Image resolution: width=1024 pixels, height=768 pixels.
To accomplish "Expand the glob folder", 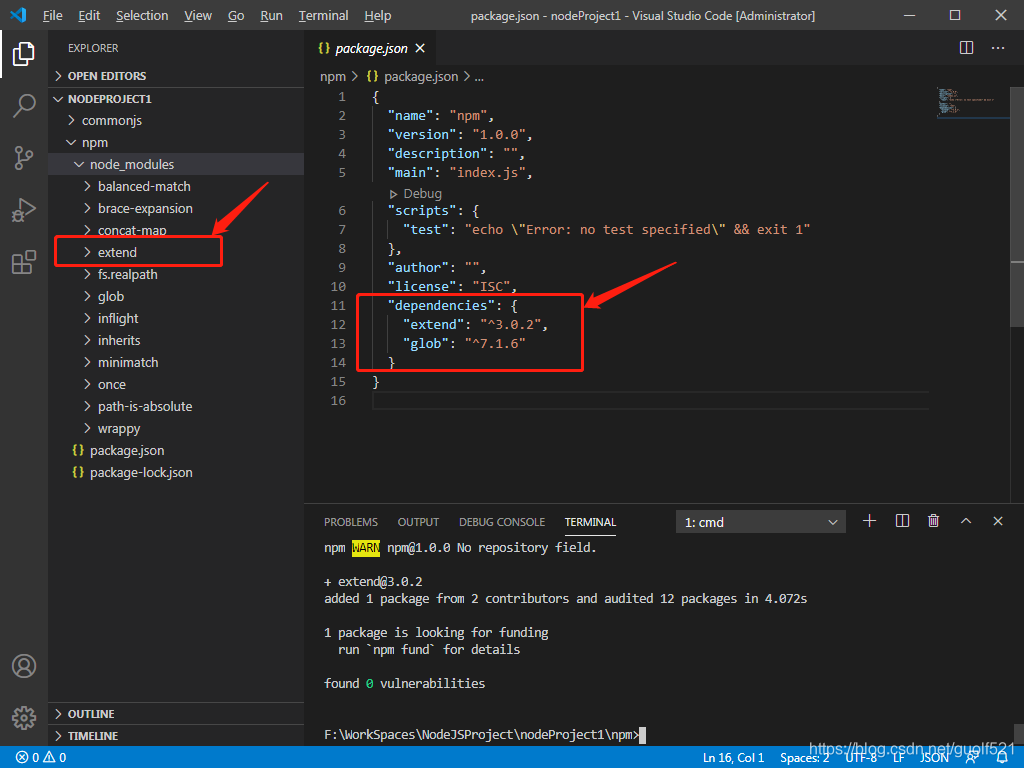I will tap(176, 296).
